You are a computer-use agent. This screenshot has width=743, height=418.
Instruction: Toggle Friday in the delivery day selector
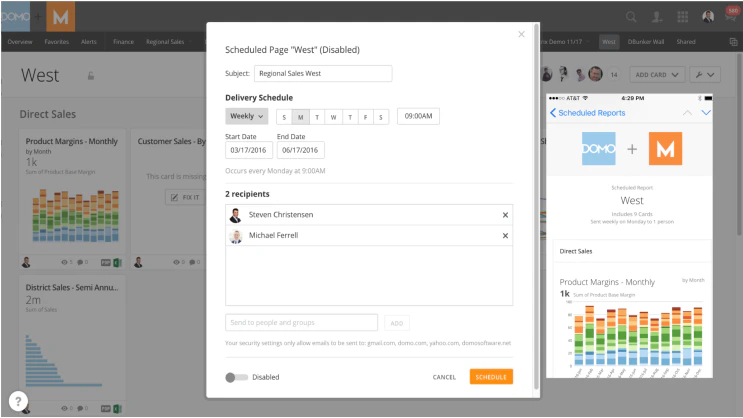(365, 117)
